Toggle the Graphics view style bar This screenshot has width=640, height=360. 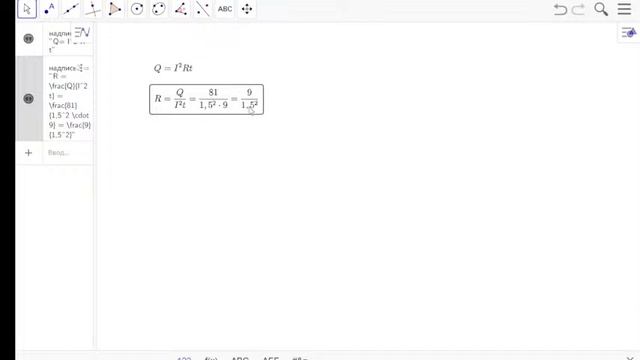coord(629,32)
